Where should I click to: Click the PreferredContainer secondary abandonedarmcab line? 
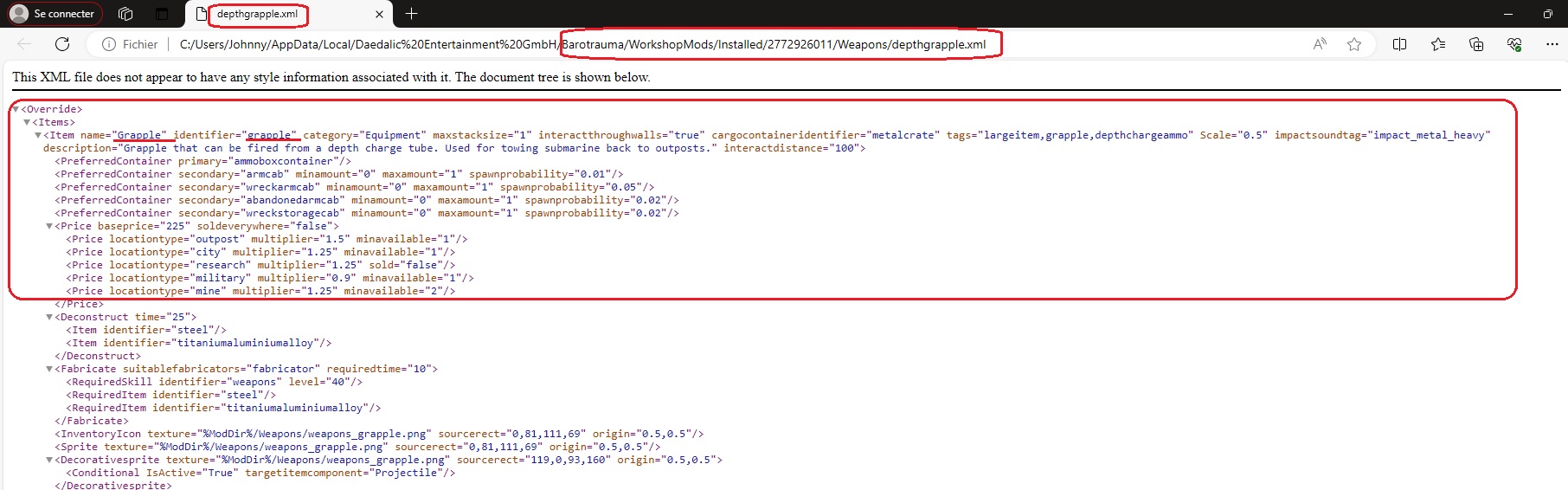pyautogui.click(x=367, y=200)
